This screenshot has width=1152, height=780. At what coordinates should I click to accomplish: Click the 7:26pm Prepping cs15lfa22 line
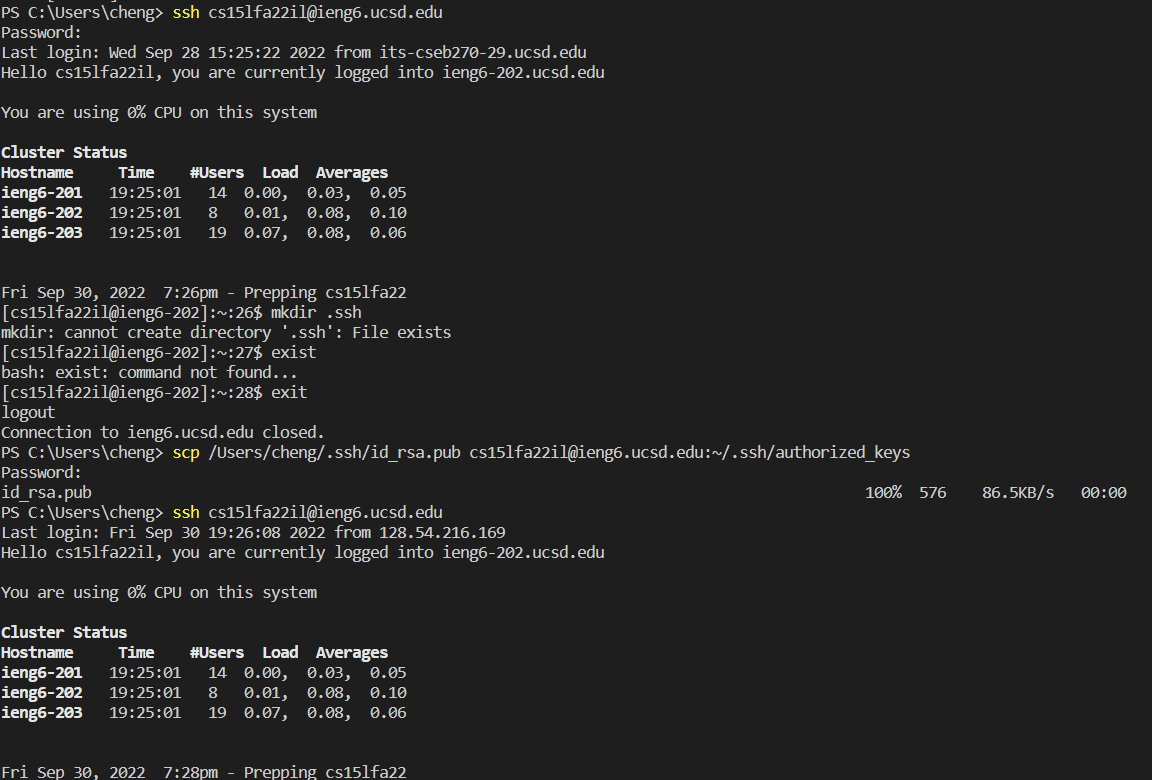coord(204,292)
